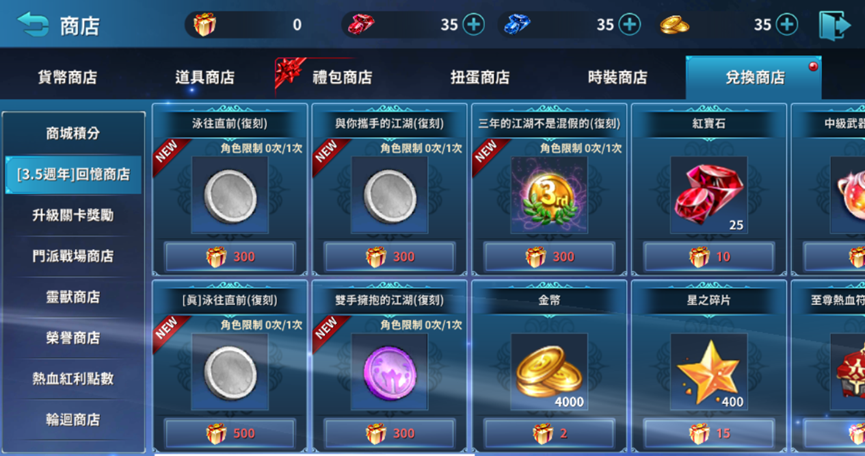Add more red gems with plus icon
This screenshot has width=865, height=456.
[x=473, y=25]
